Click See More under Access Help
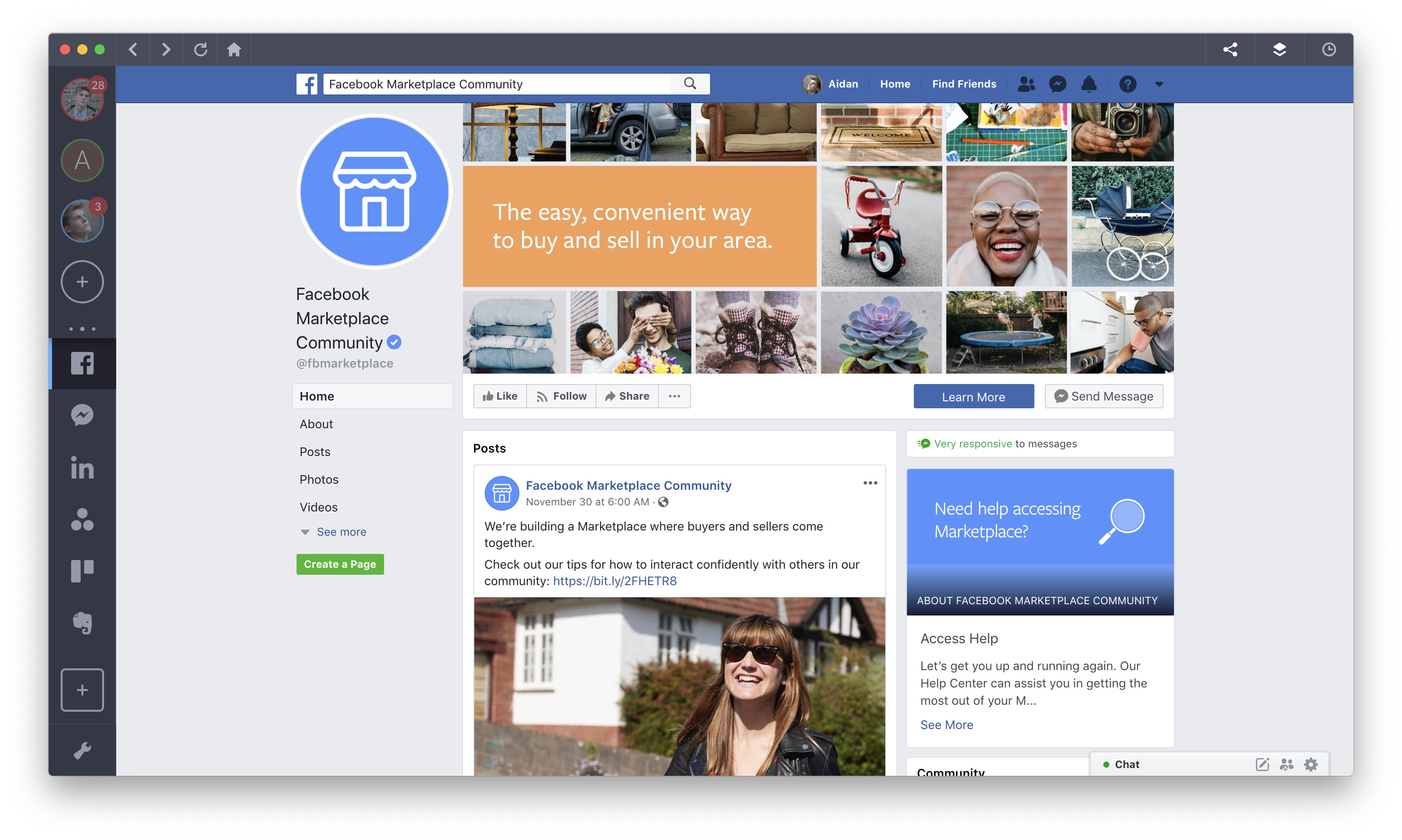Viewport: 1402px width, 840px height. click(x=946, y=725)
